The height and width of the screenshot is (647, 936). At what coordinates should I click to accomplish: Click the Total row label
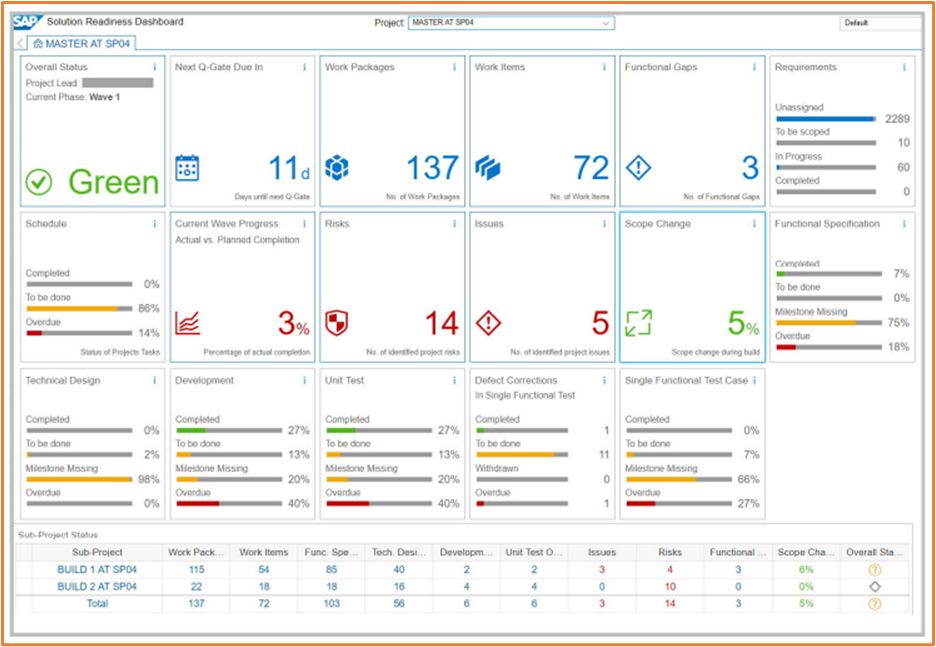click(97, 604)
